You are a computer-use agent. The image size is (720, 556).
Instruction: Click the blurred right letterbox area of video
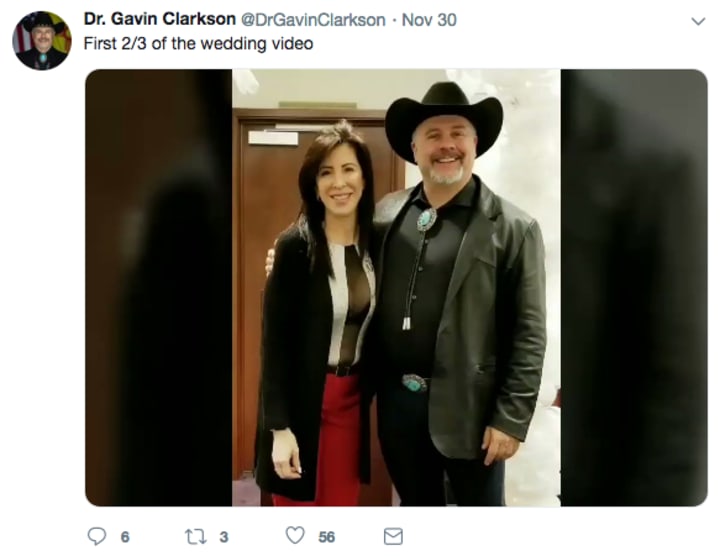pos(634,287)
